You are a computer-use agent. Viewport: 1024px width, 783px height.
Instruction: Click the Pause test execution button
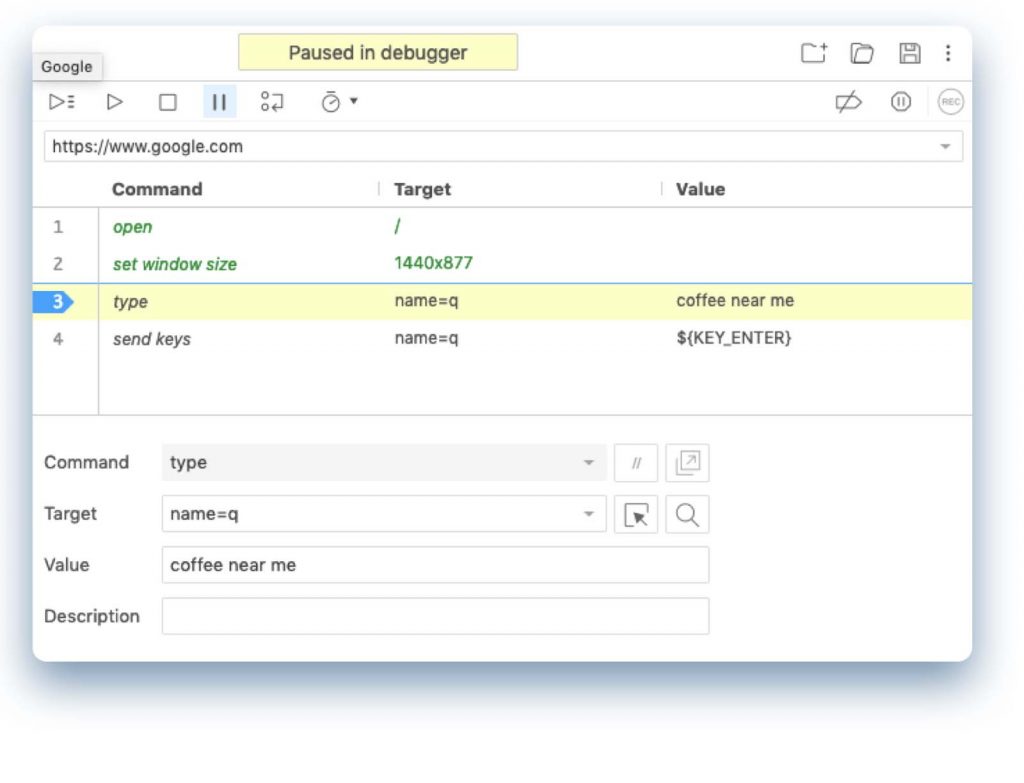pos(220,102)
